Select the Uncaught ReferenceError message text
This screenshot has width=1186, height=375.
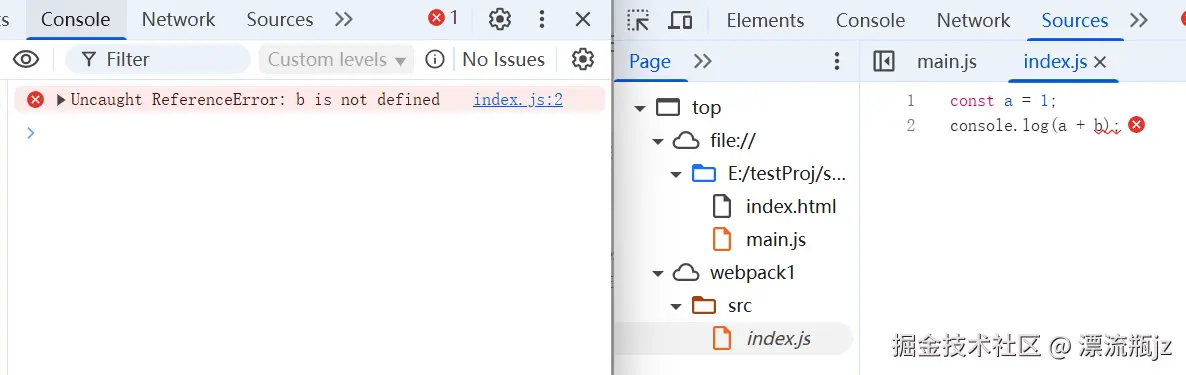[255, 99]
